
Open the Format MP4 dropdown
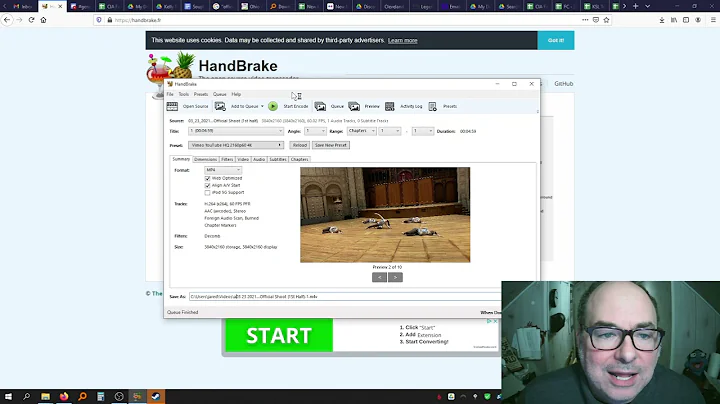click(x=223, y=170)
